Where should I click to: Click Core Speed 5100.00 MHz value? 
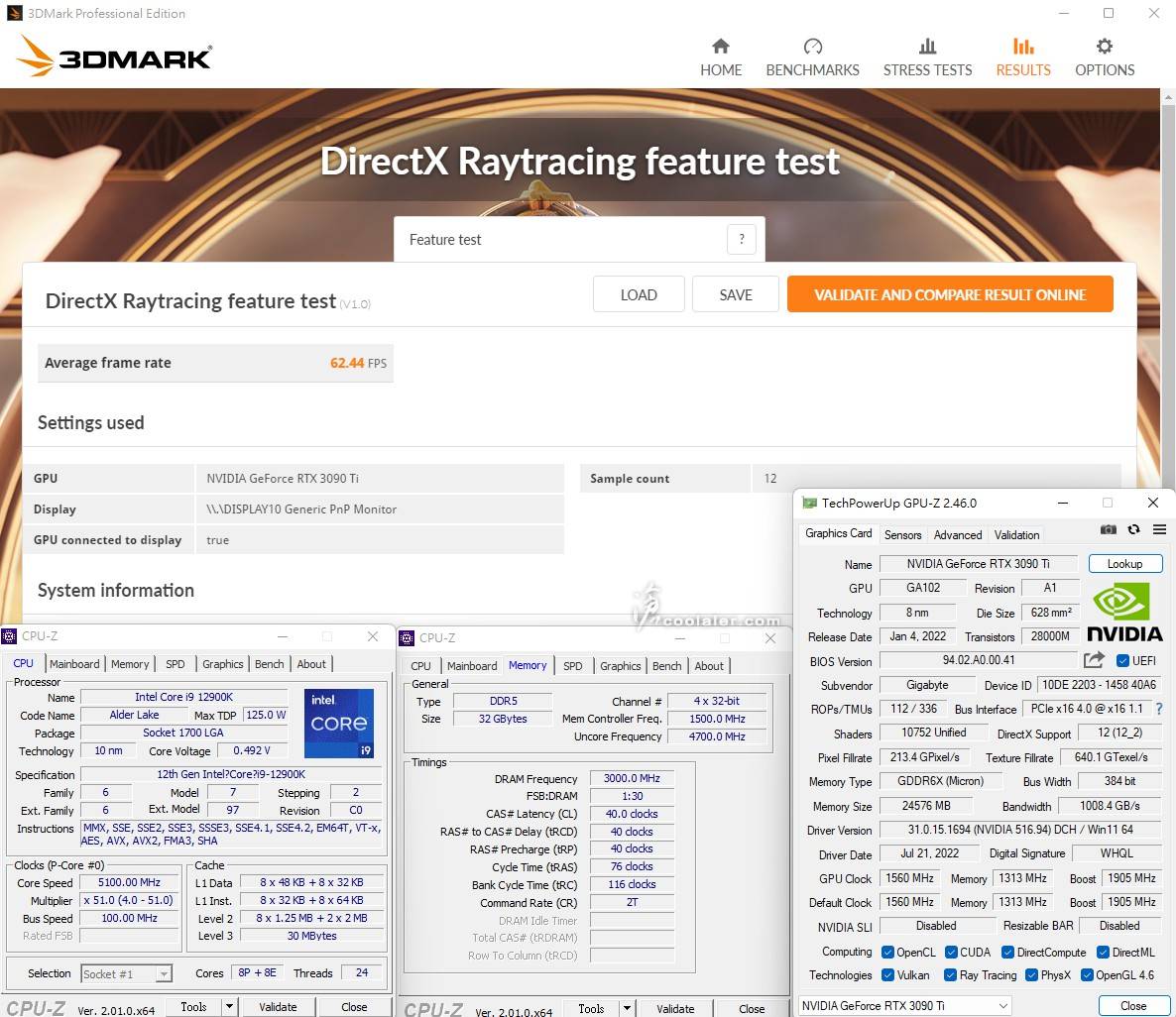point(129,883)
